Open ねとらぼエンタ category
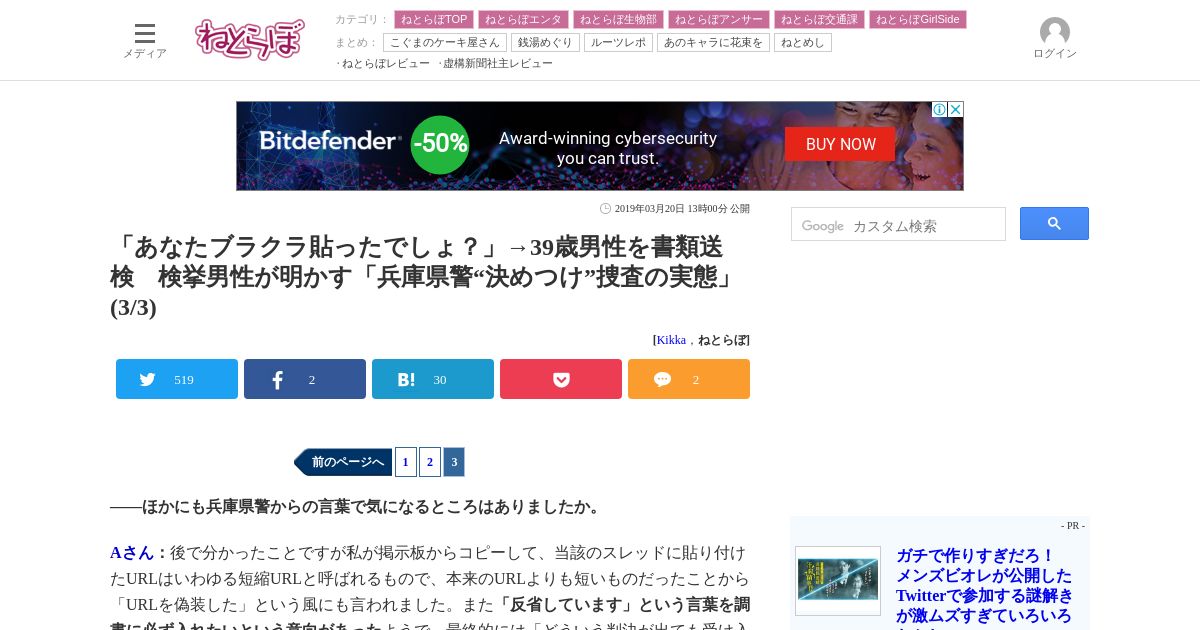 tap(523, 19)
